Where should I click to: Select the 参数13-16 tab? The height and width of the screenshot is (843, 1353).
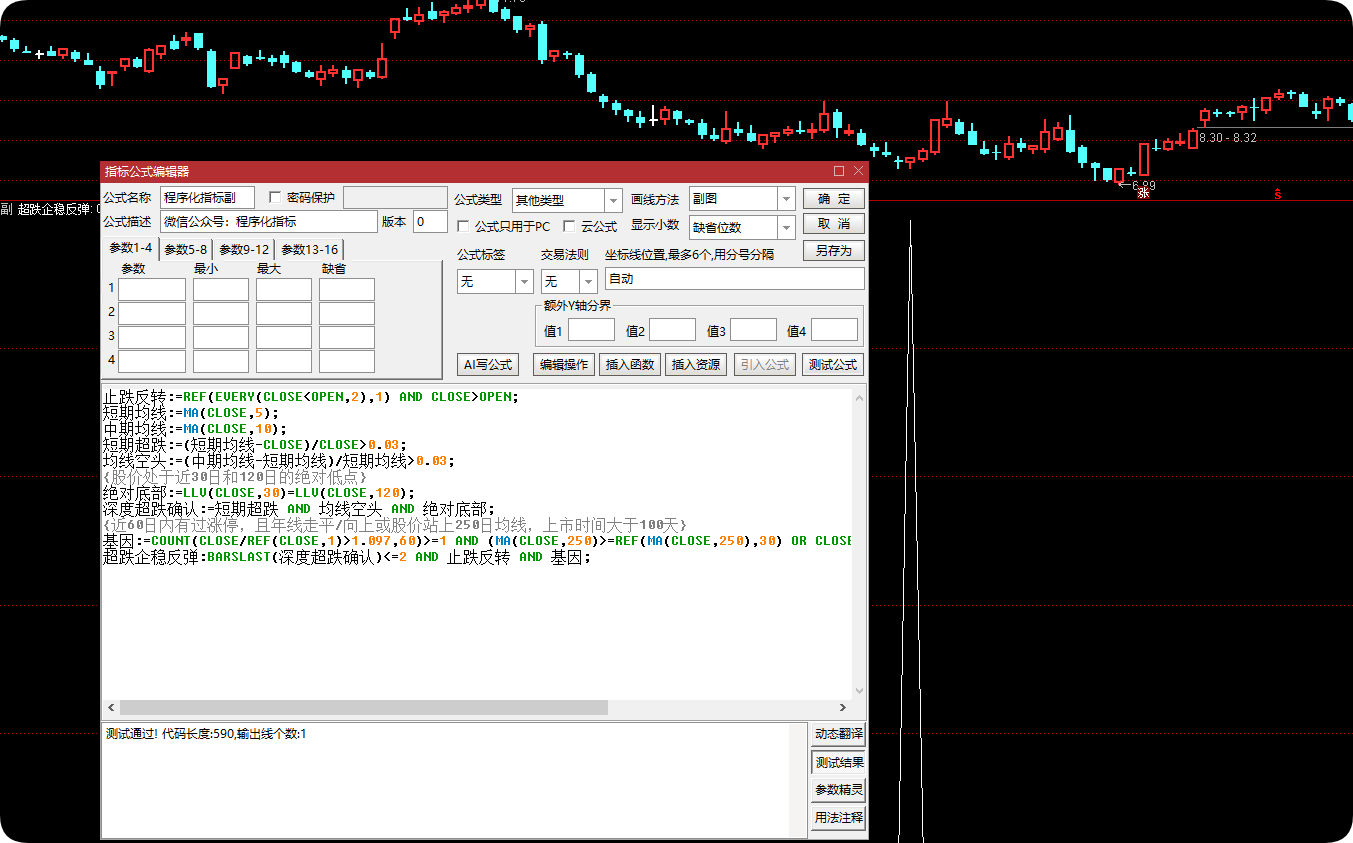click(x=309, y=249)
